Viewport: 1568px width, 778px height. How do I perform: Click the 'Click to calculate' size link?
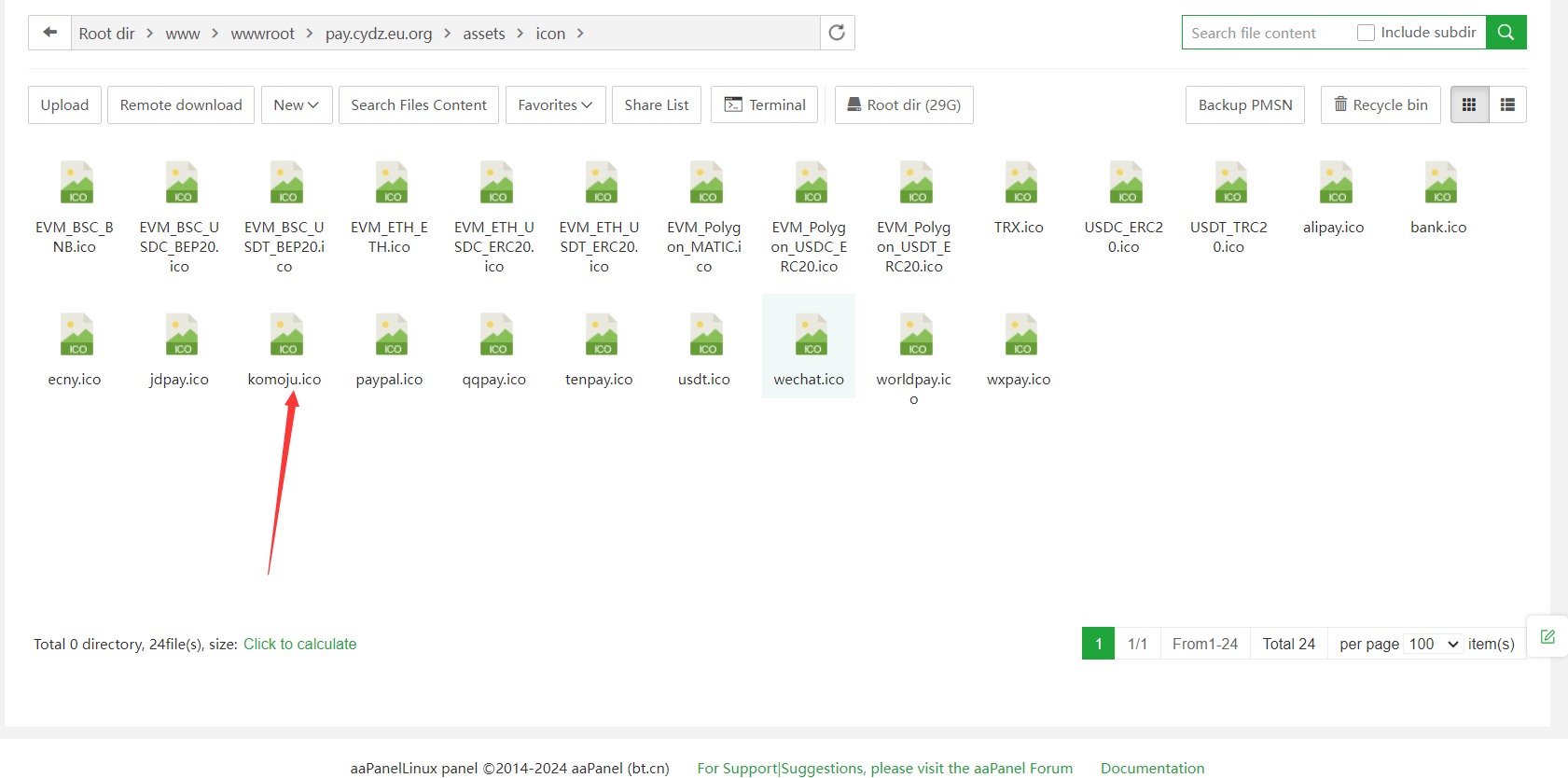(x=300, y=644)
